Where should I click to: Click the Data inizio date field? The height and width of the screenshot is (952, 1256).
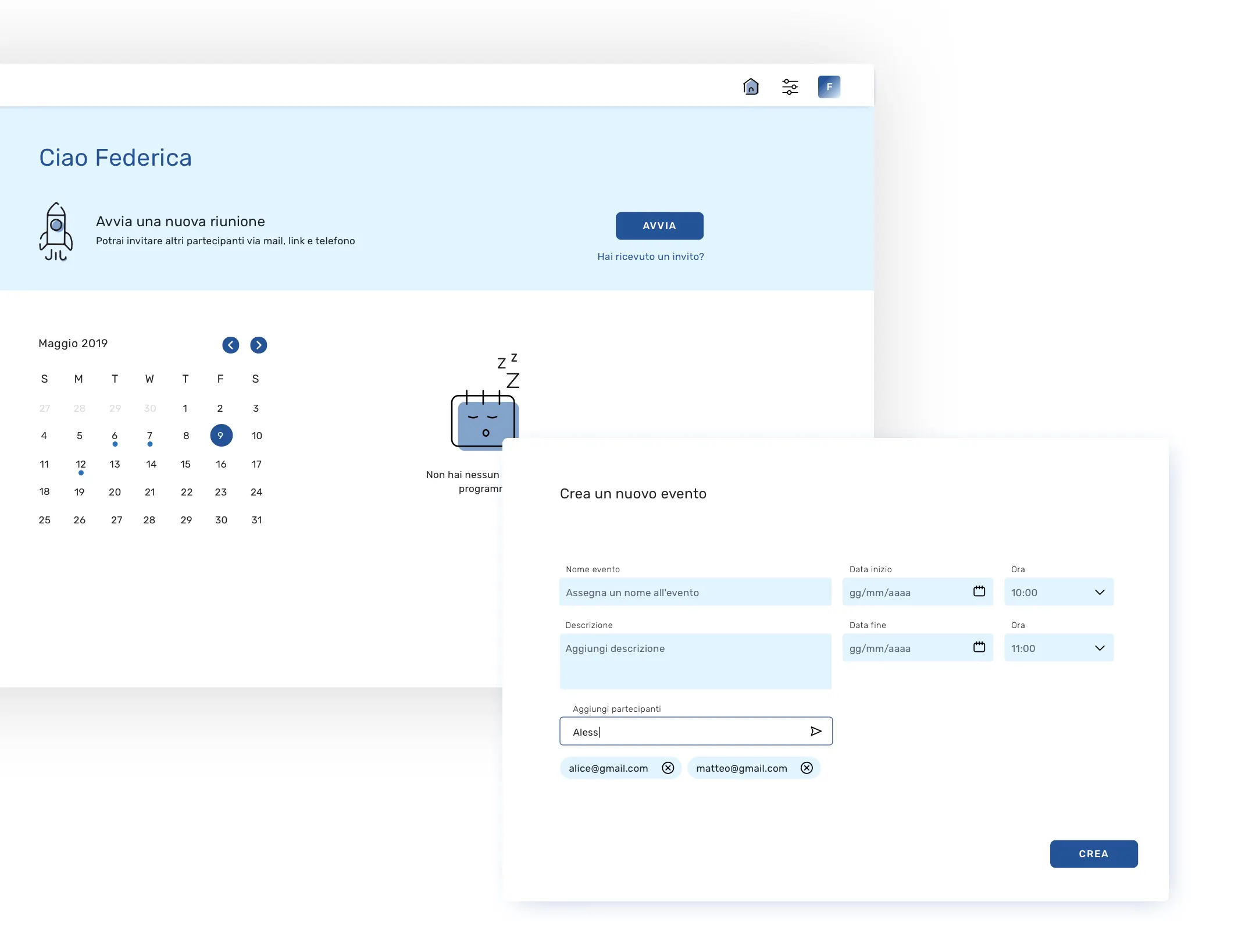[918, 591]
